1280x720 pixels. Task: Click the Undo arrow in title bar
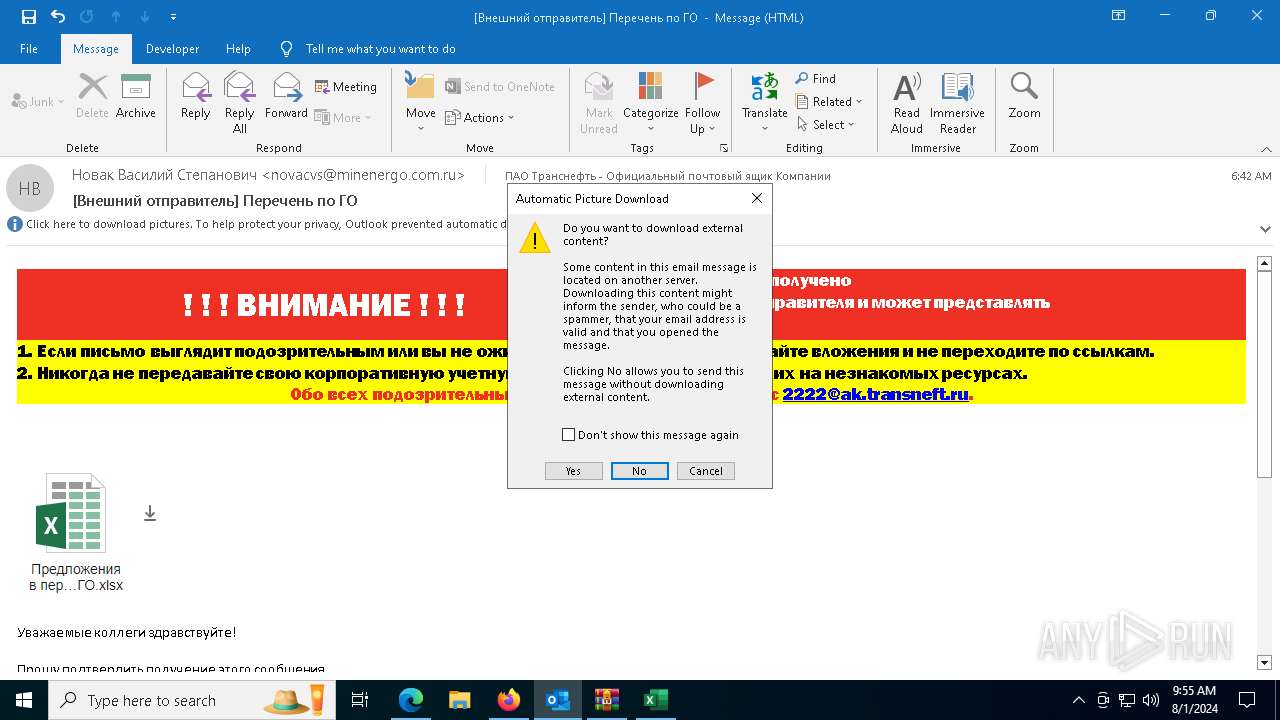click(58, 16)
